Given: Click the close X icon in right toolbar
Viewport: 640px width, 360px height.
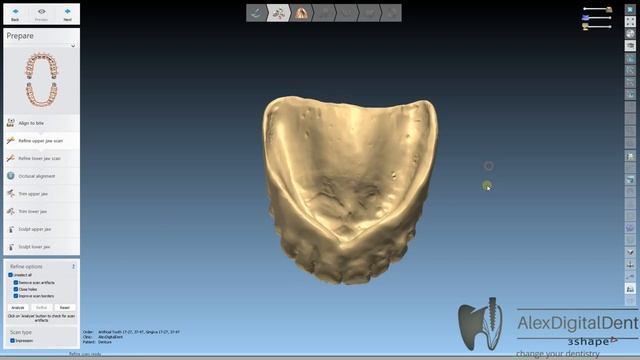Looking at the screenshot, I should point(630,9).
